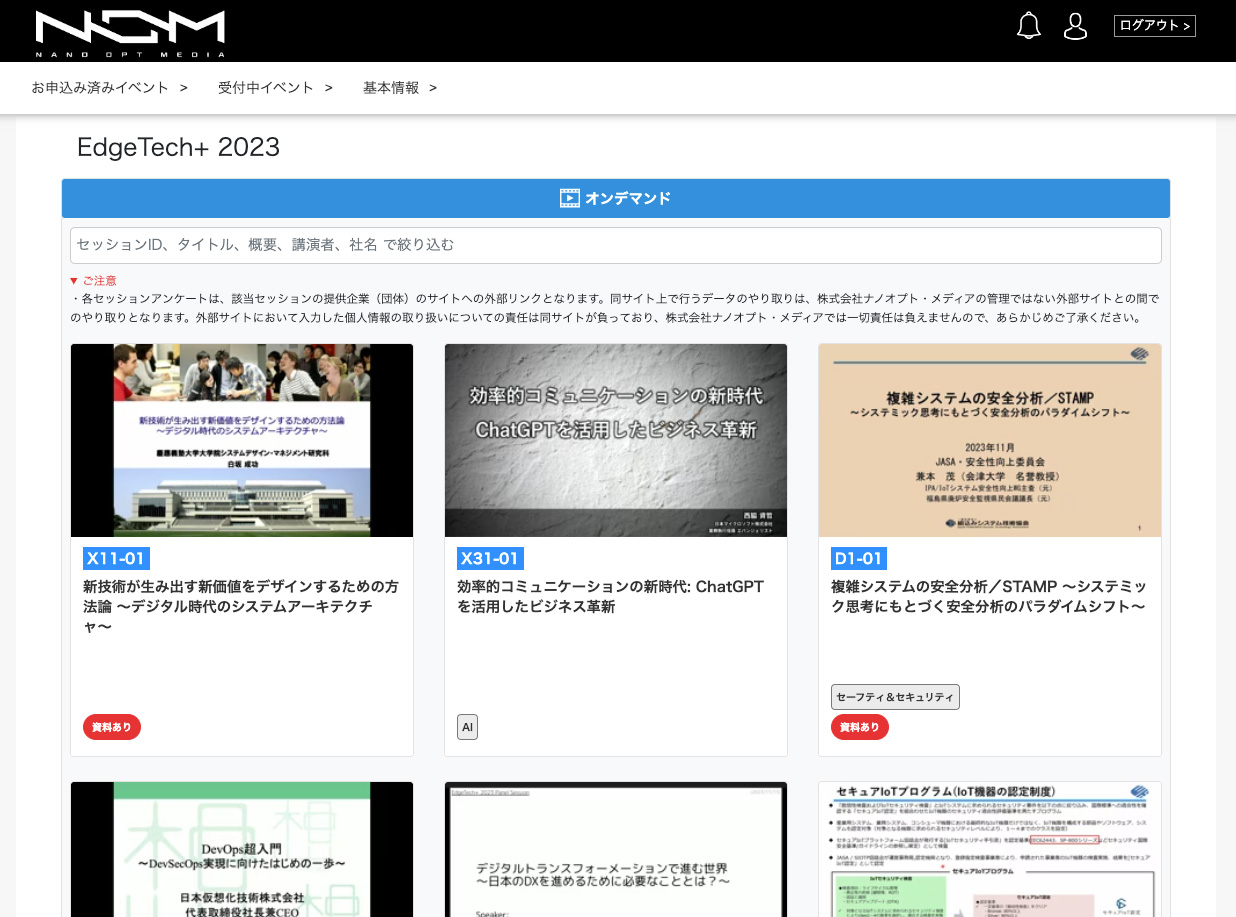Click 資料あり badge on session X11-01
Image resolution: width=1236 pixels, height=917 pixels.
112,727
